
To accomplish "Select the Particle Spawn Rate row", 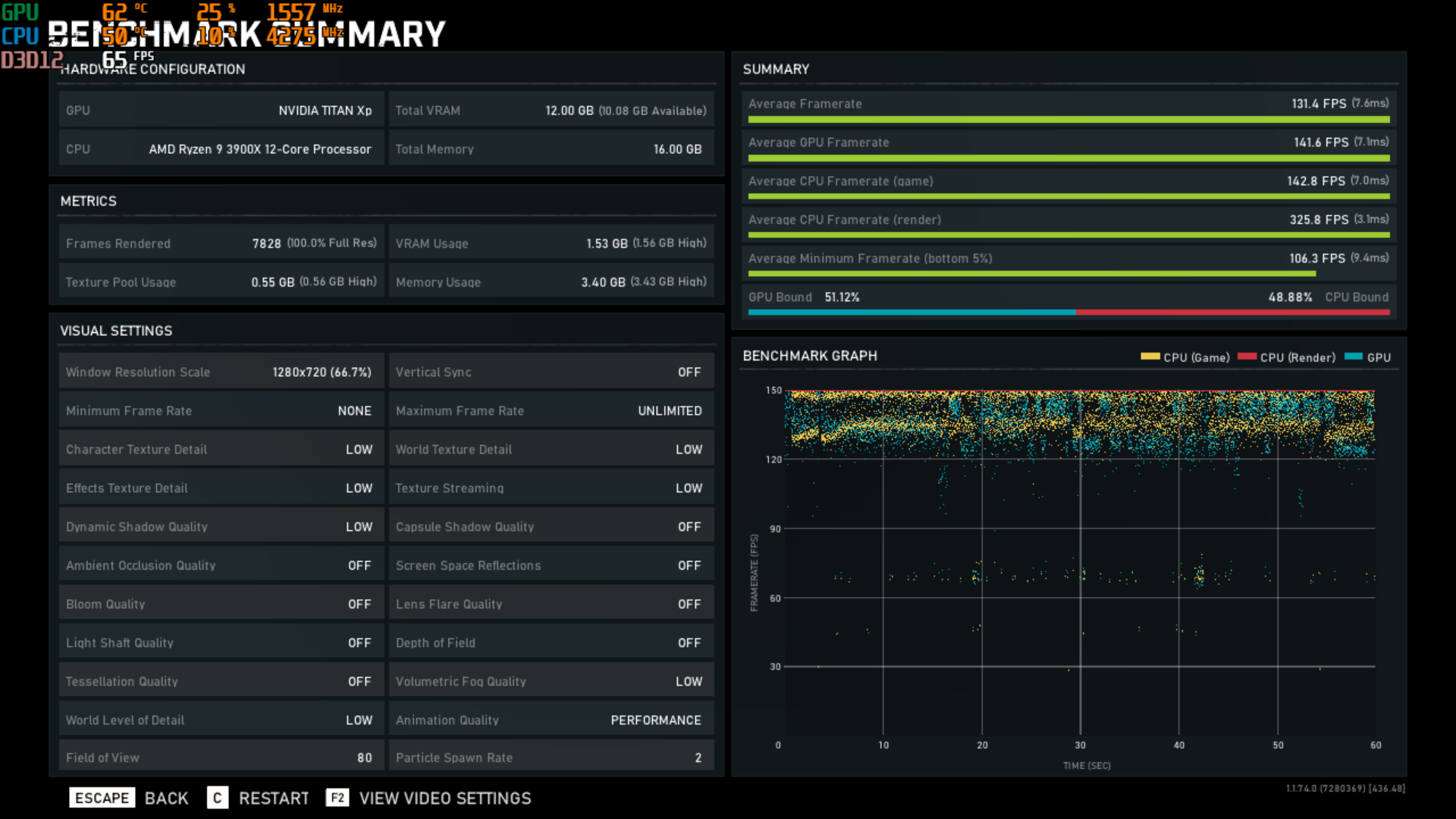I will [x=551, y=756].
